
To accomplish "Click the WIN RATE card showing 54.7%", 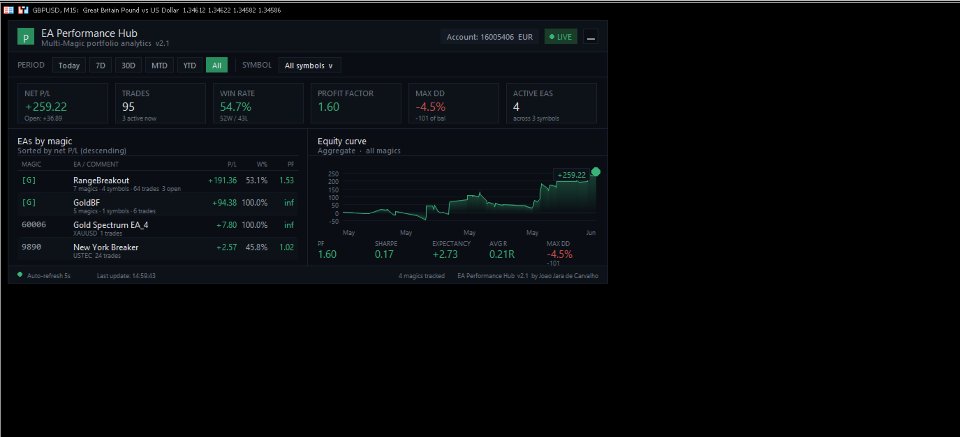I will (258, 104).
